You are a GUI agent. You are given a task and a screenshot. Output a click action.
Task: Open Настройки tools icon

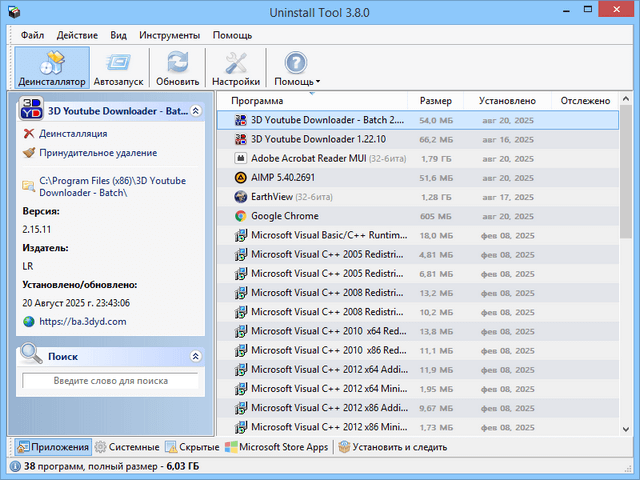point(236,63)
